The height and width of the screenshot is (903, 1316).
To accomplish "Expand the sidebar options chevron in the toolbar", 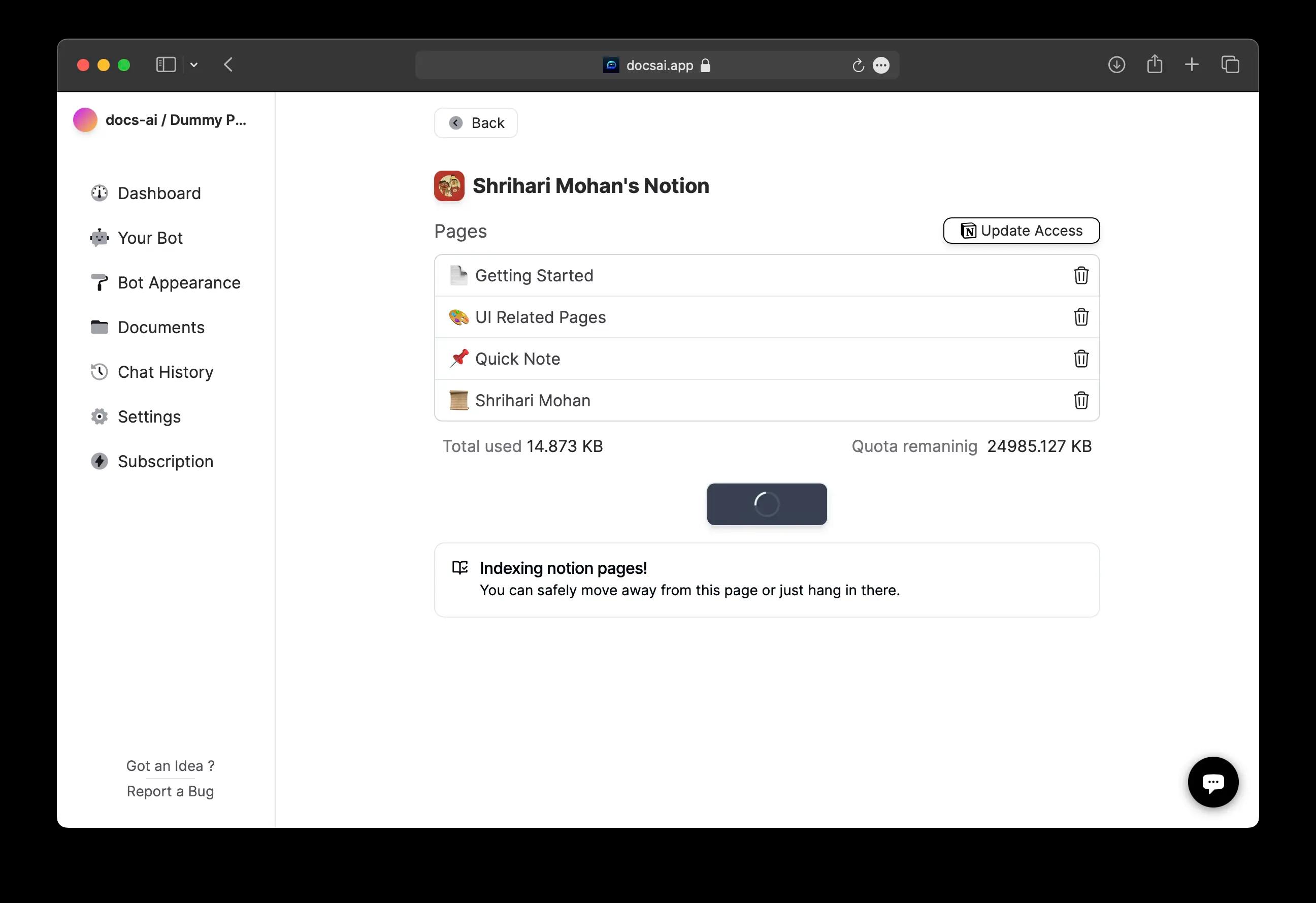I will coord(194,64).
